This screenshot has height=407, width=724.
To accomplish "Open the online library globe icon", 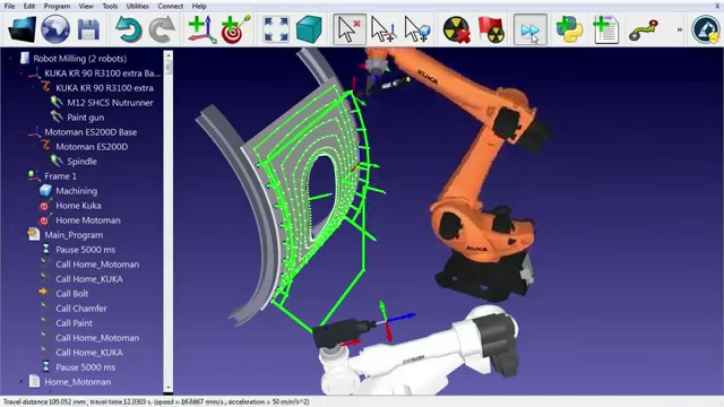I will click(x=55, y=29).
